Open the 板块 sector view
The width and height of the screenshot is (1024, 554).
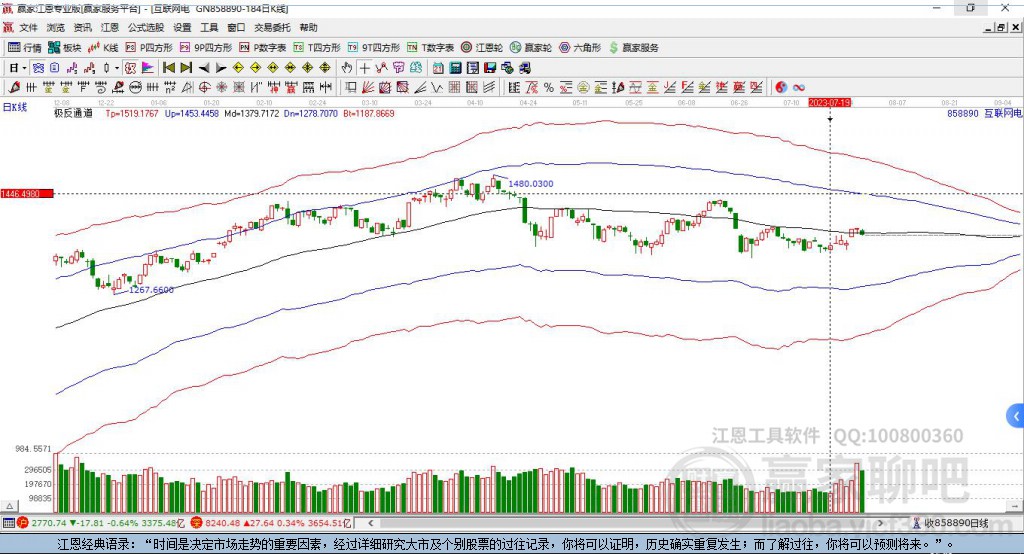(x=65, y=48)
